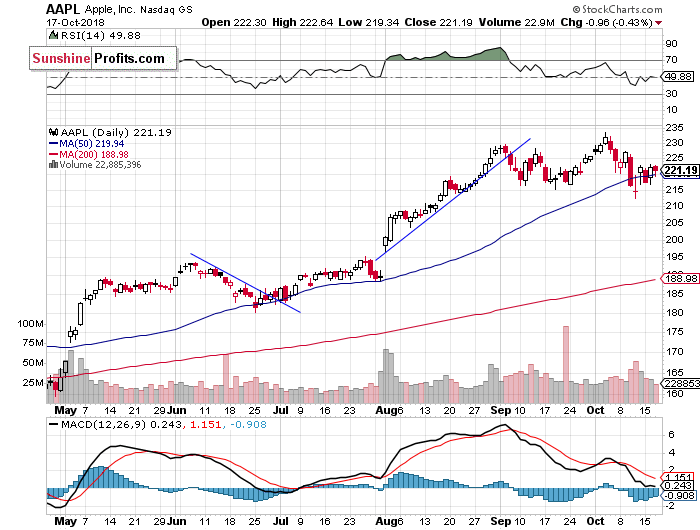Click Oct label on bottom MACD axis

coord(595,521)
